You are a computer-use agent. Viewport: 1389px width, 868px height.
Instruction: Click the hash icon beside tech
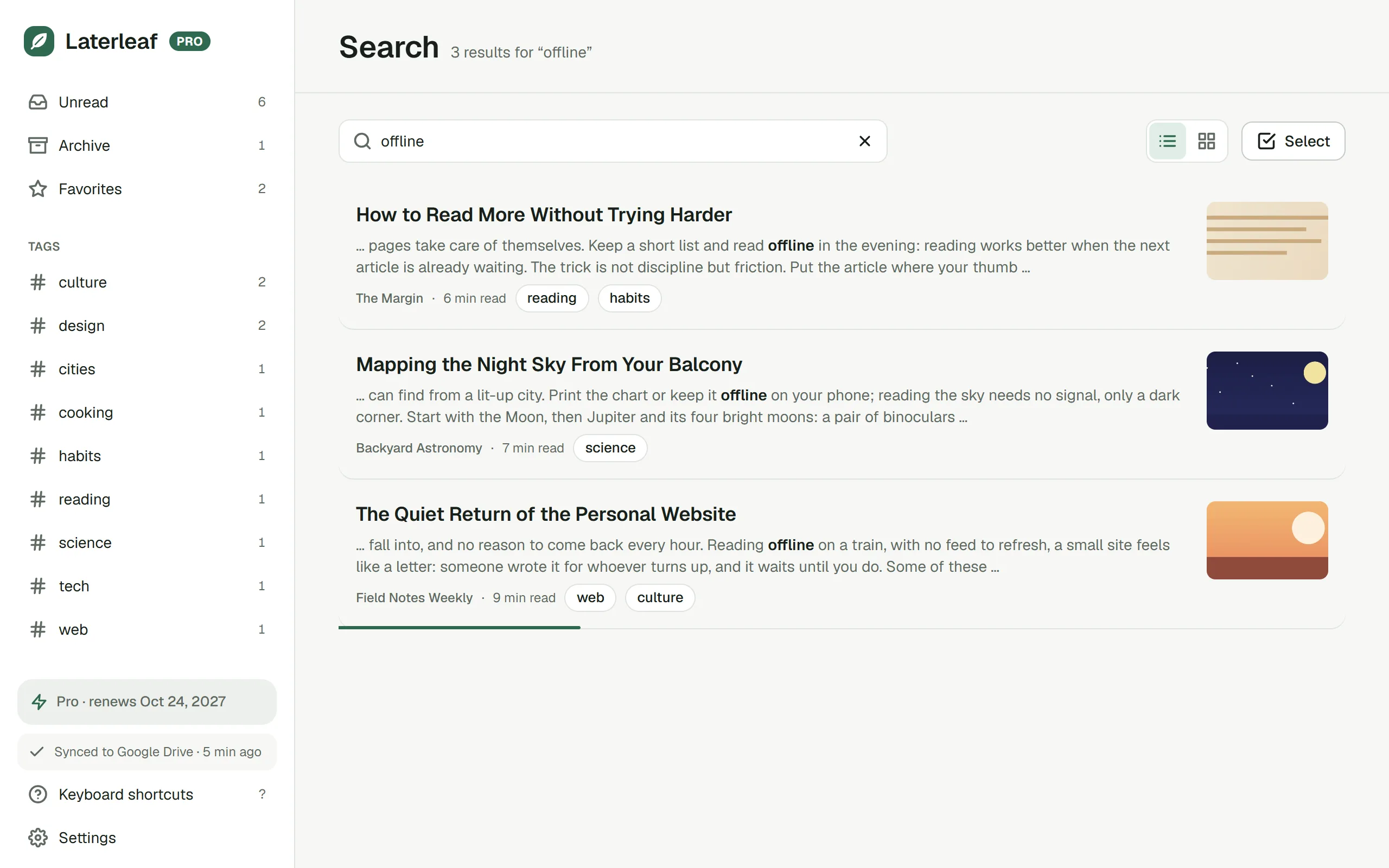38,586
